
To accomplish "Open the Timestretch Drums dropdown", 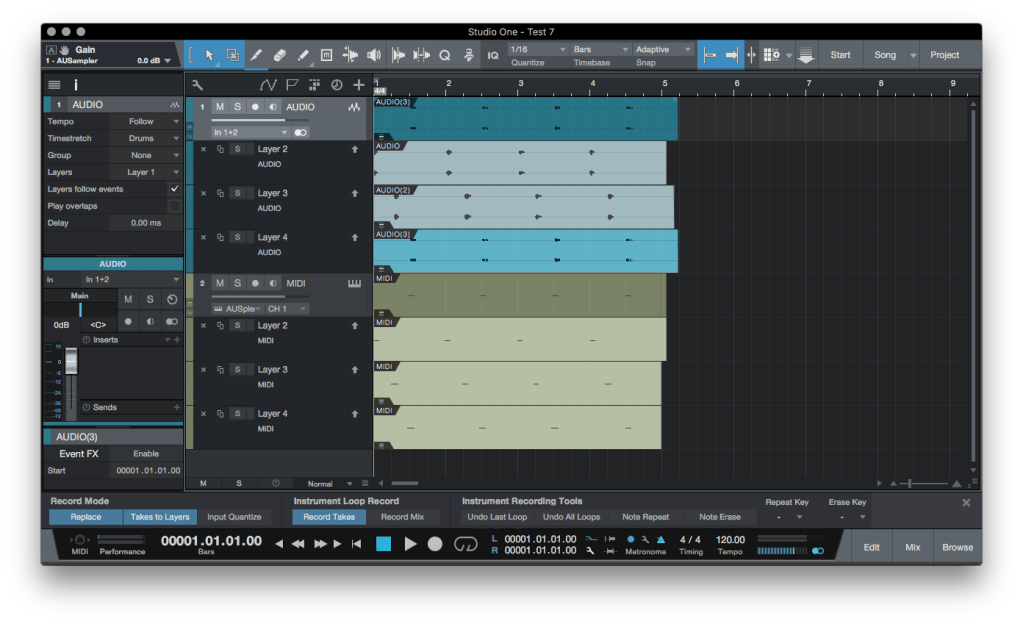I will coord(150,138).
